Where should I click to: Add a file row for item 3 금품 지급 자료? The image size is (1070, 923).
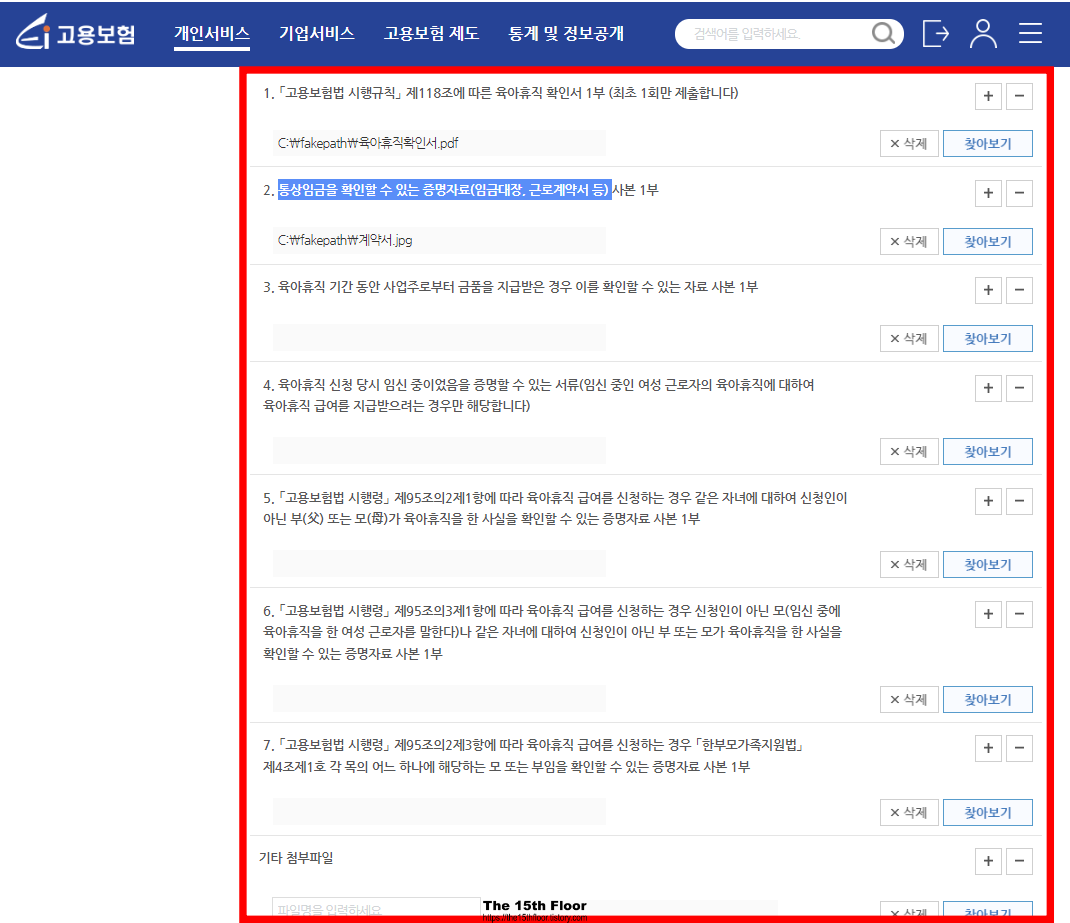987,290
